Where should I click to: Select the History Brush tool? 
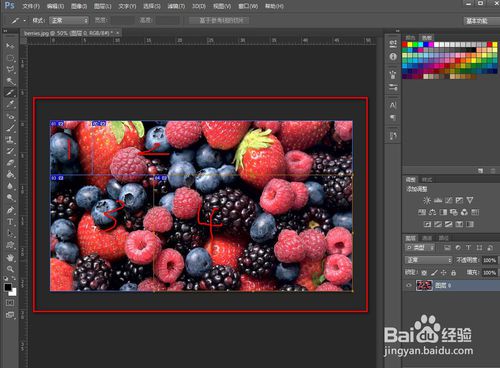pyautogui.click(x=10, y=151)
